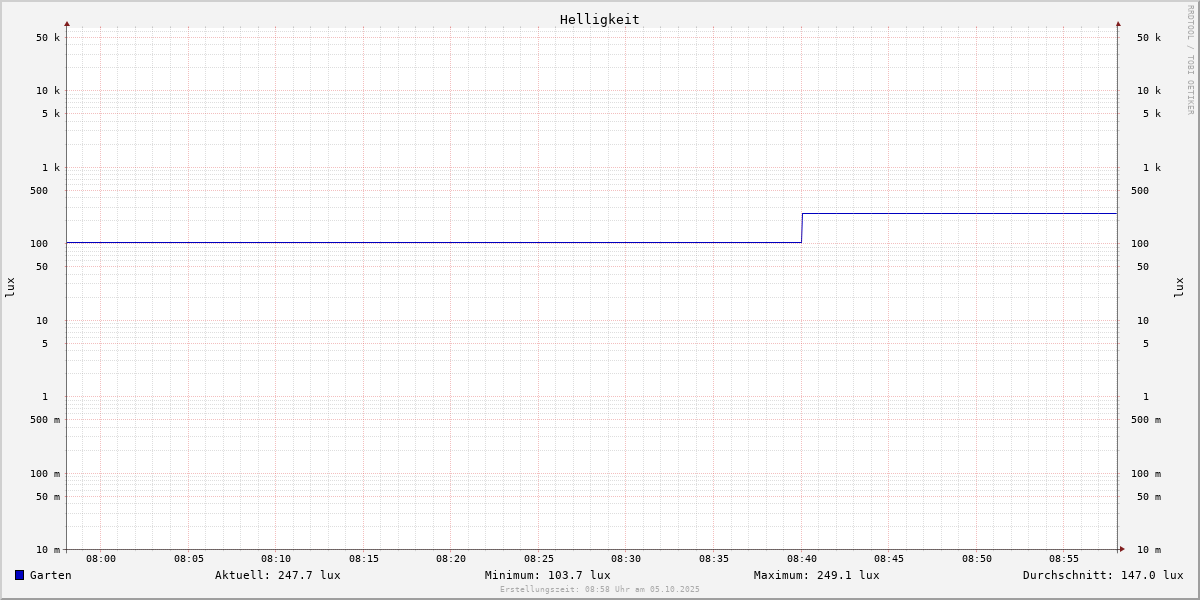Click the left axis 500 m label
Screen dimensions: 1200x600
45,420
